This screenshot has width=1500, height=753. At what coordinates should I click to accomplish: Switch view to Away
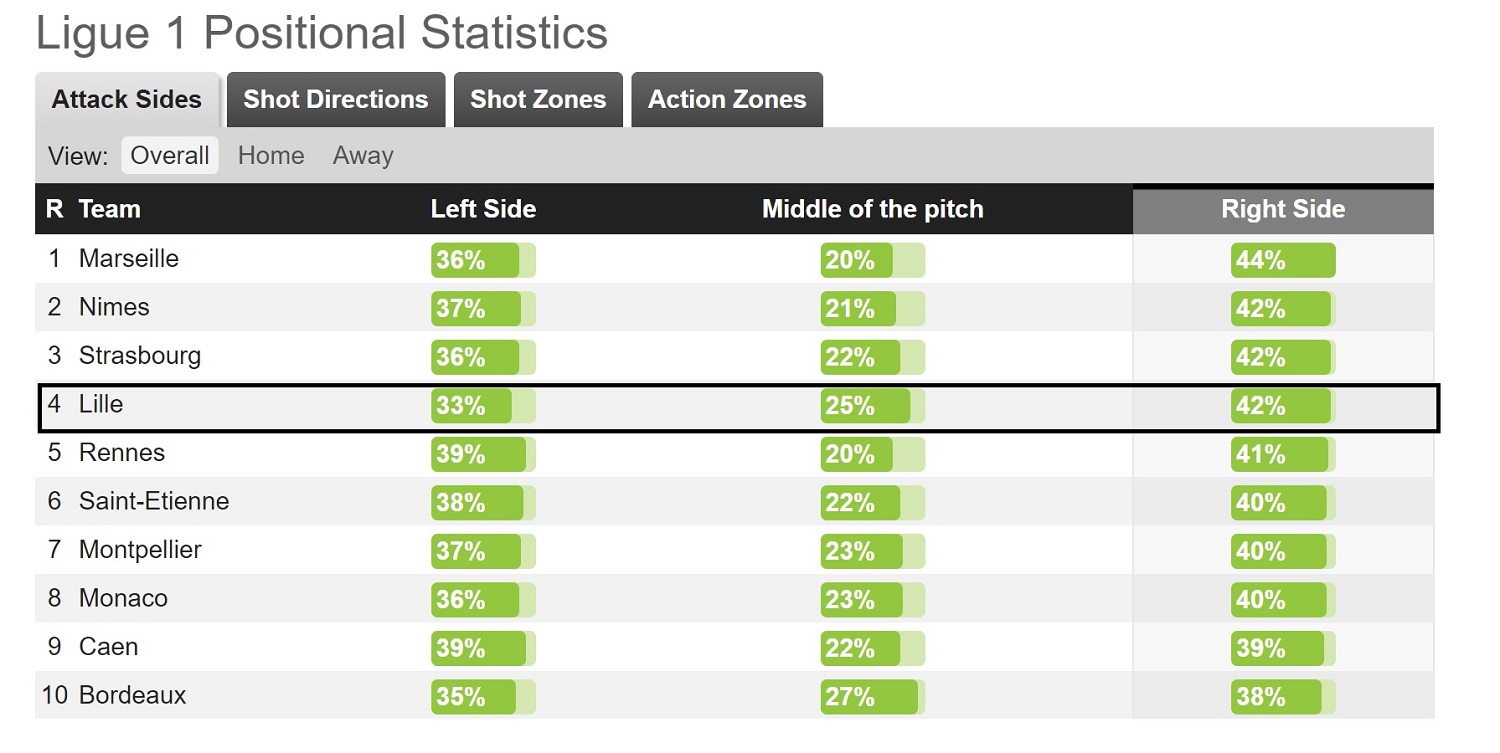363,156
